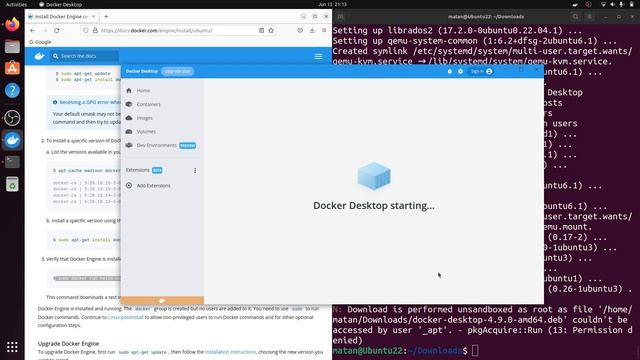
Task: Bookmark page with star icon
Action: [271, 31]
